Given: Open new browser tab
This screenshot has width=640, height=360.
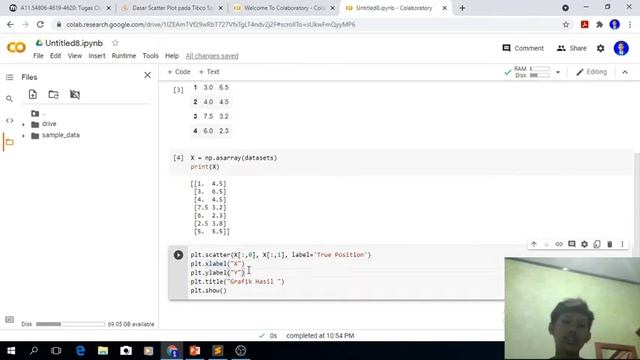Looking at the screenshot, I should (462, 8).
